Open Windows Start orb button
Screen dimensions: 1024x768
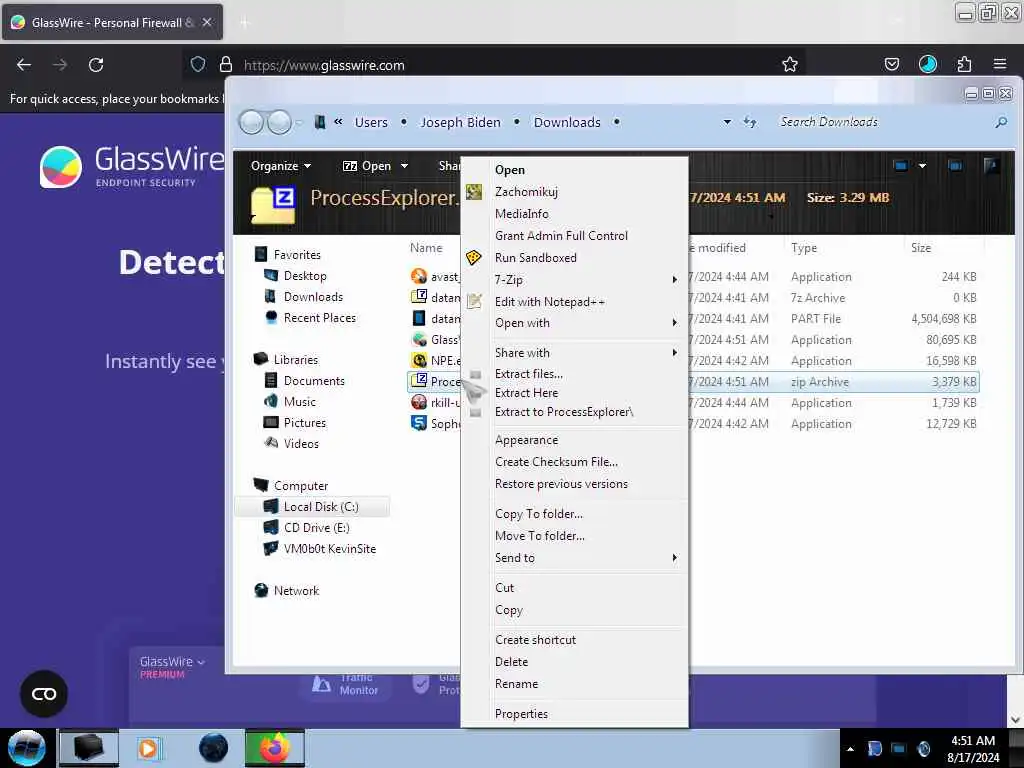tap(26, 748)
